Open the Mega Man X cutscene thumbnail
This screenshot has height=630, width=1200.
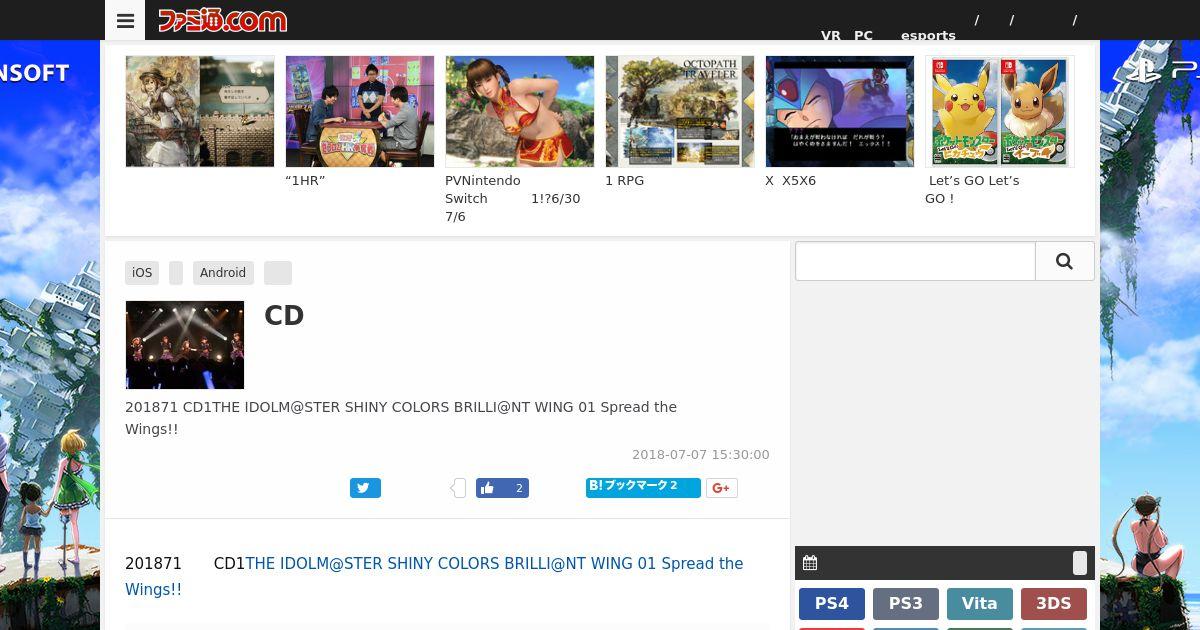840,111
